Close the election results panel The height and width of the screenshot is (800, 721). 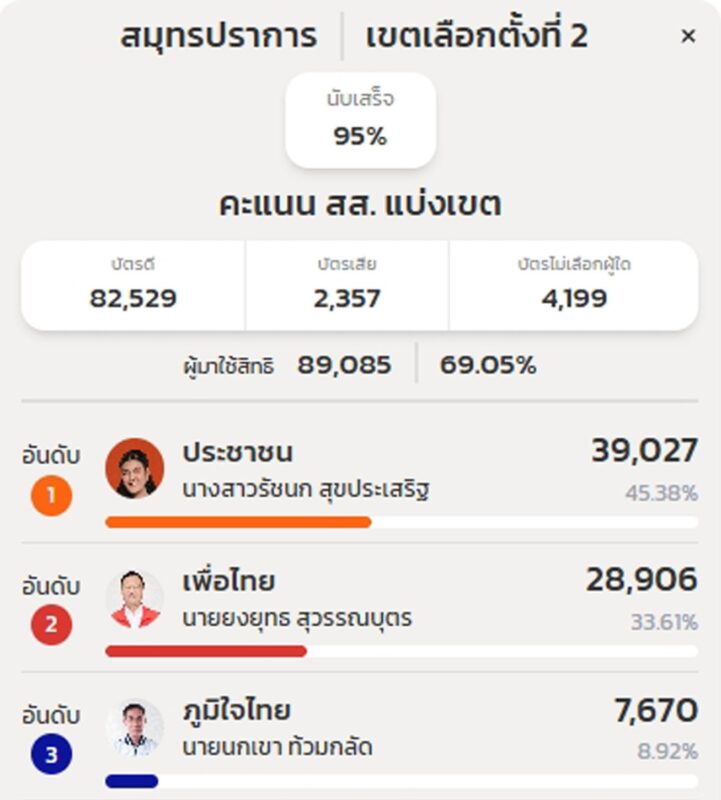point(688,37)
